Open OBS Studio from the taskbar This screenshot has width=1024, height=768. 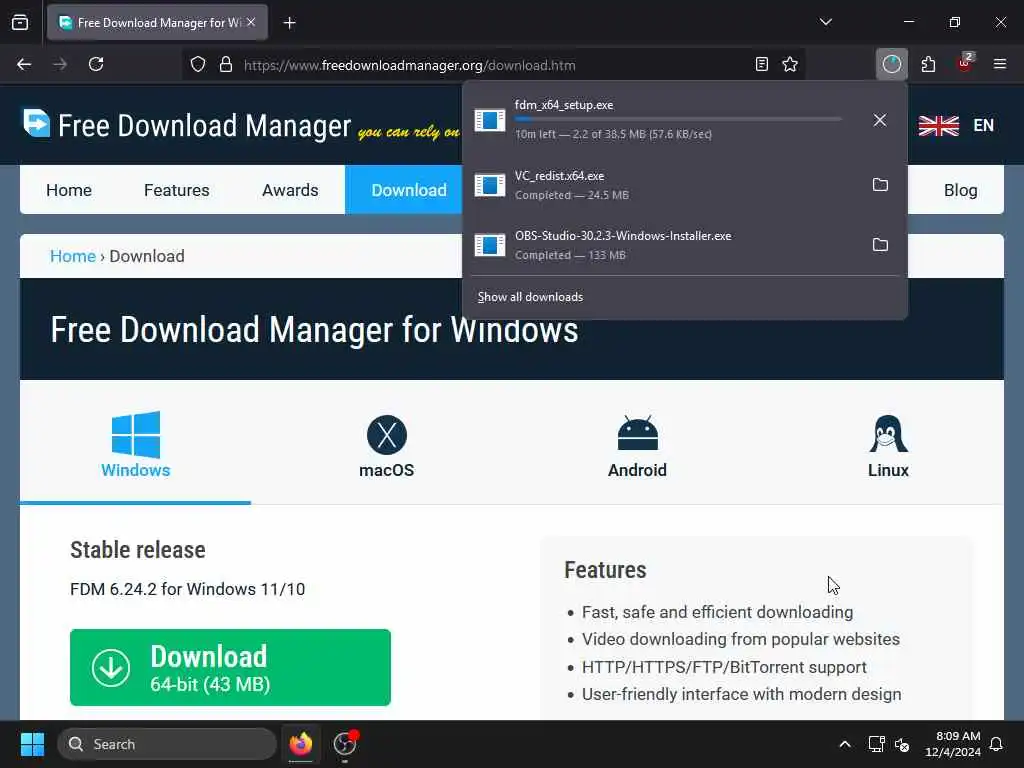pyautogui.click(x=345, y=744)
